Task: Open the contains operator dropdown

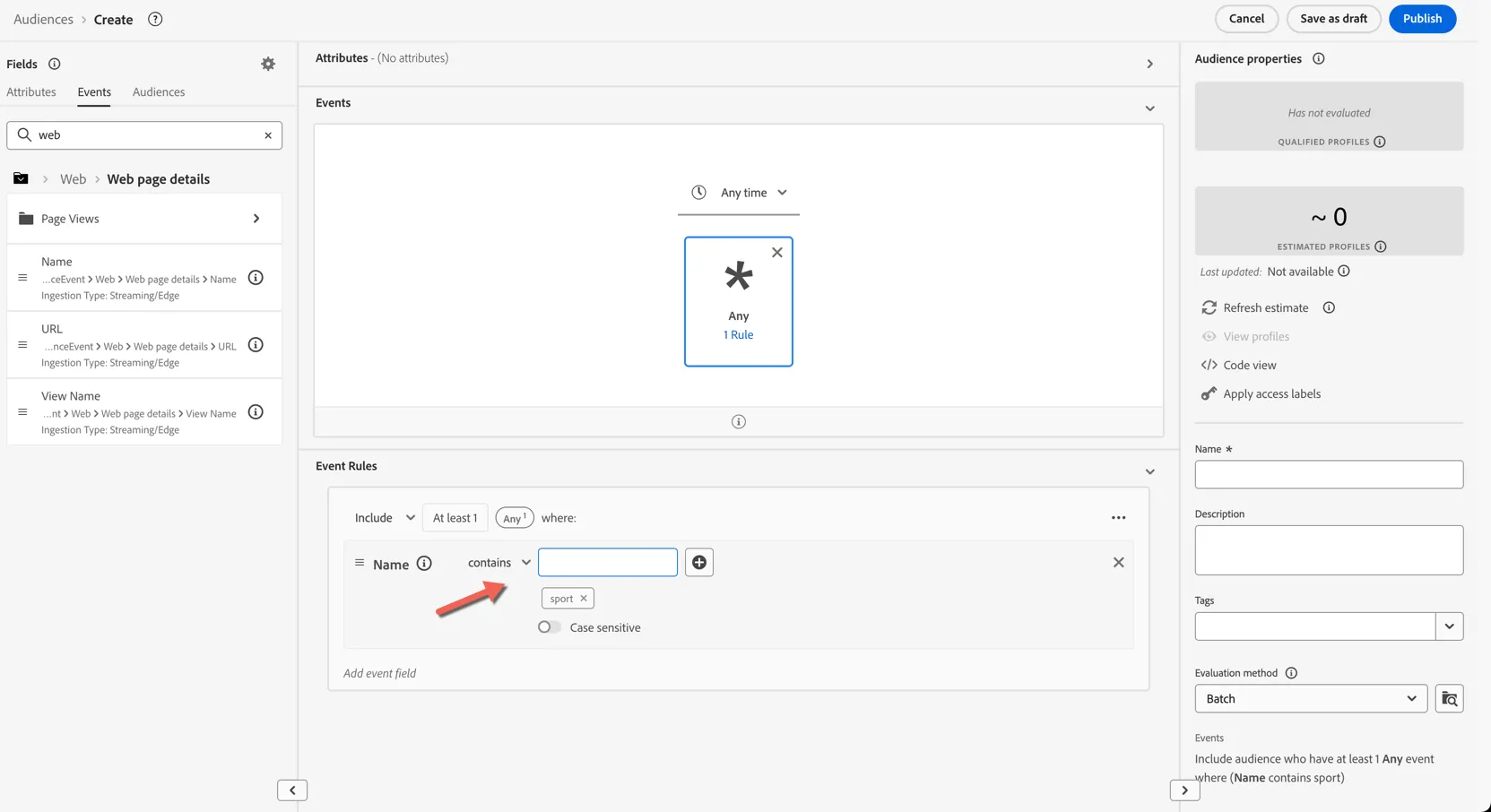Action: (x=499, y=563)
